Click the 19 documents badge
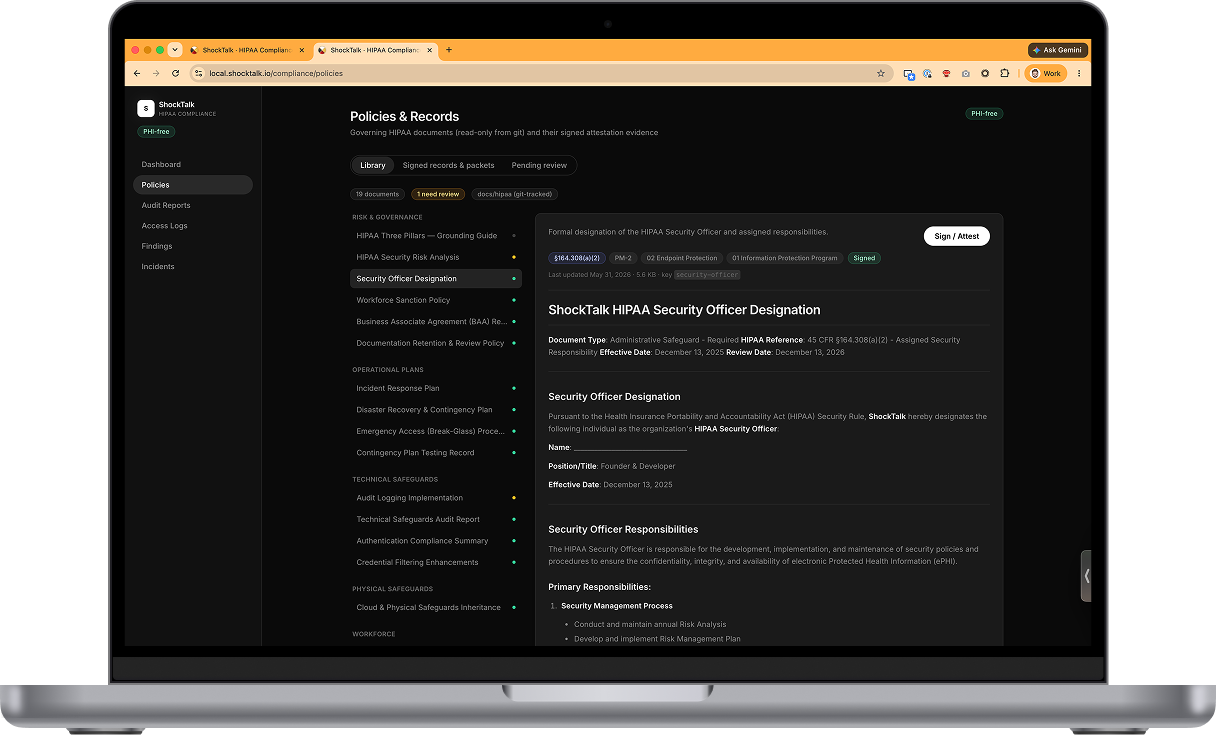 (378, 194)
